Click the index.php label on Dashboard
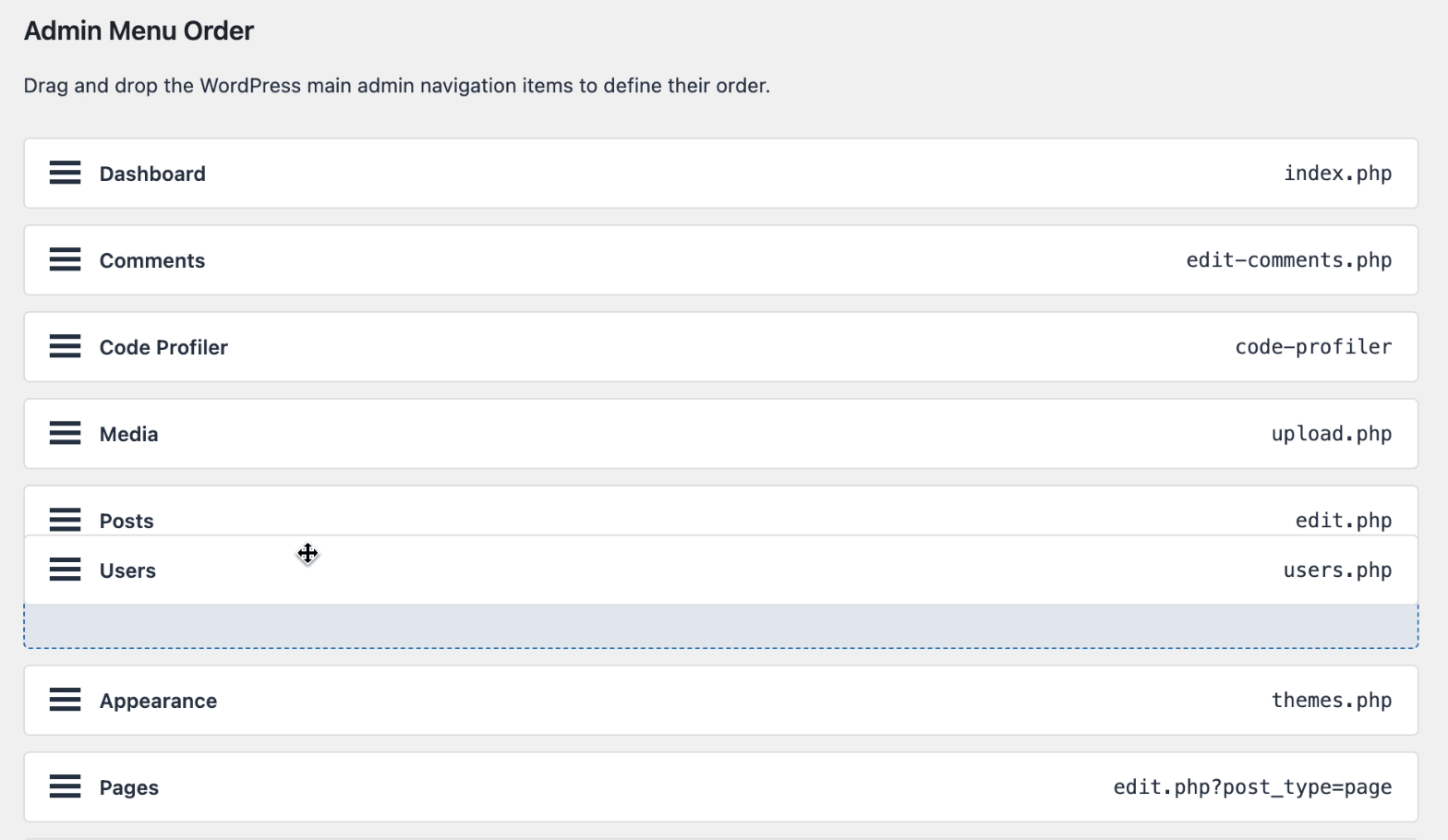Image resolution: width=1448 pixels, height=840 pixels. point(1337,173)
